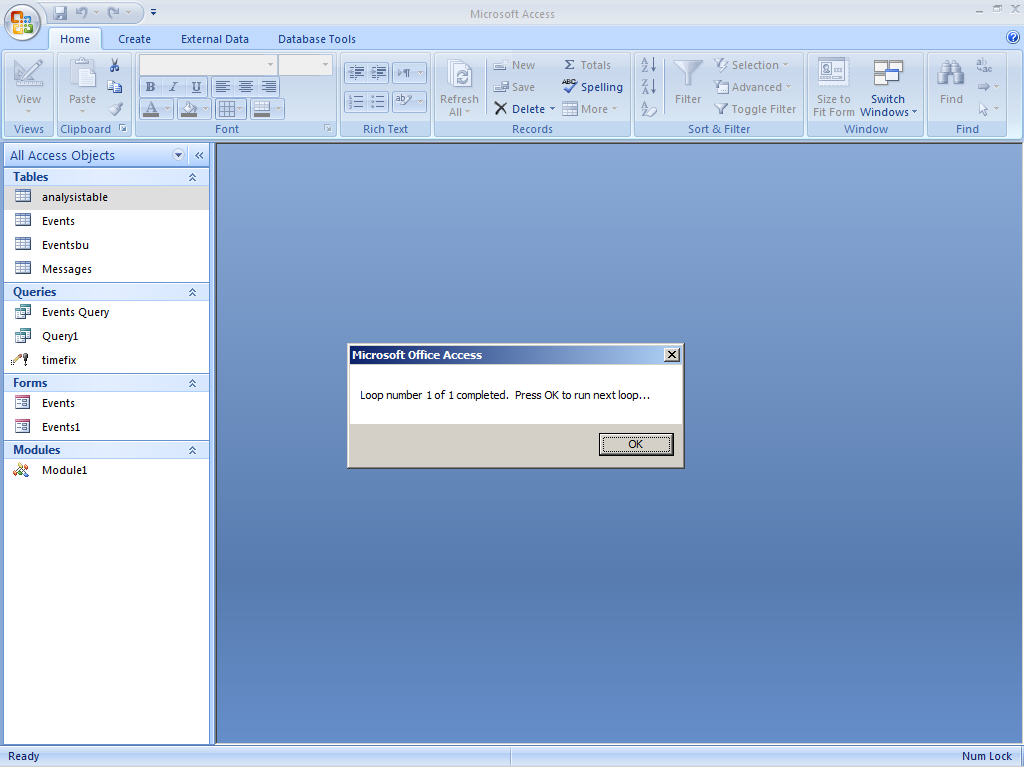Open the Database Tools tab
The width and height of the screenshot is (1024, 768).
(317, 39)
